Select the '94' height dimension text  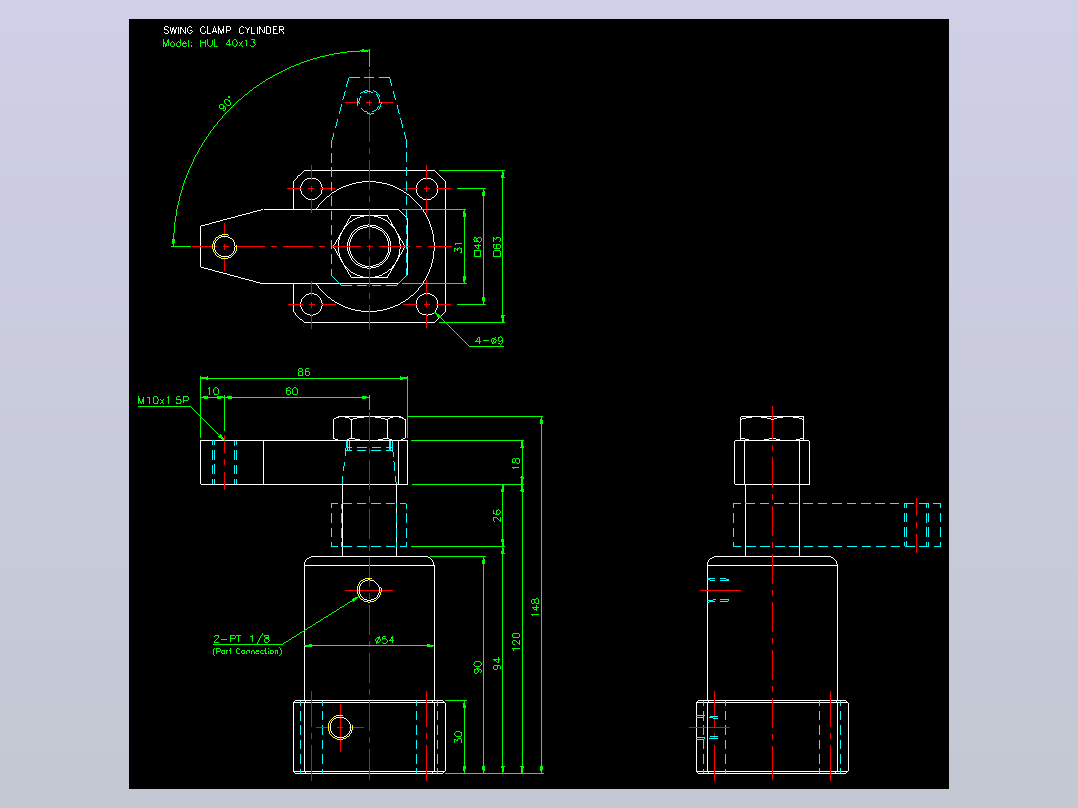click(x=497, y=664)
